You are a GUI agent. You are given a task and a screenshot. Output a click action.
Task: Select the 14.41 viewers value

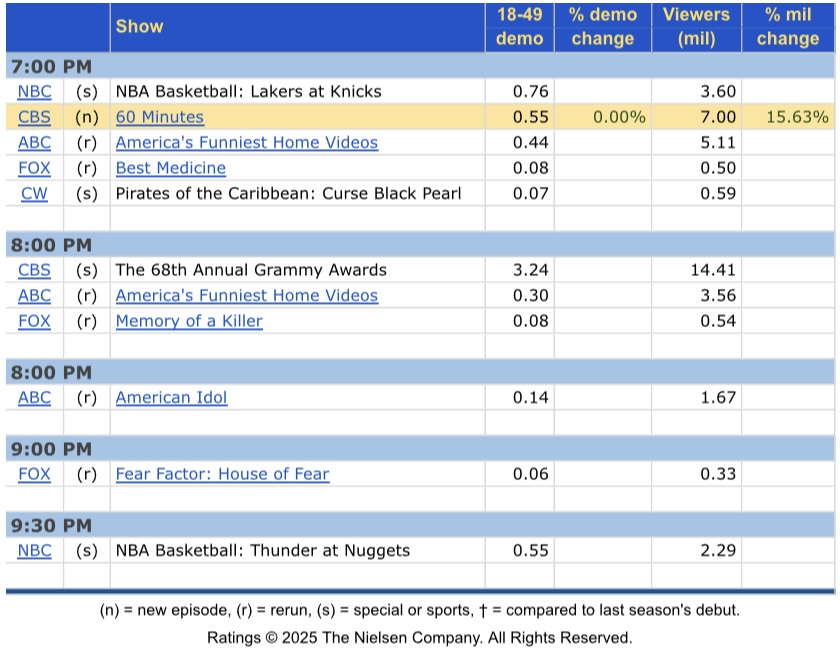713,270
